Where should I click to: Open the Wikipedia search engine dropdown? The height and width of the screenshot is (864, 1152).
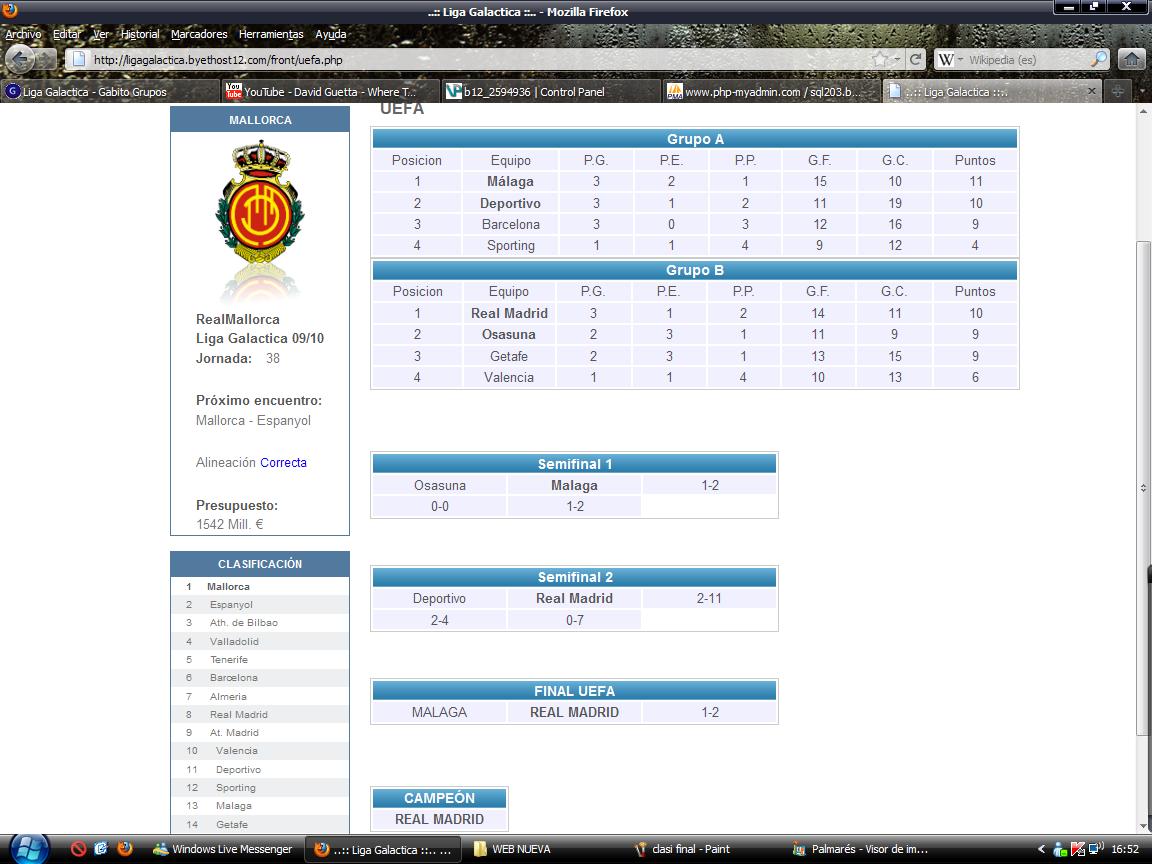point(949,60)
